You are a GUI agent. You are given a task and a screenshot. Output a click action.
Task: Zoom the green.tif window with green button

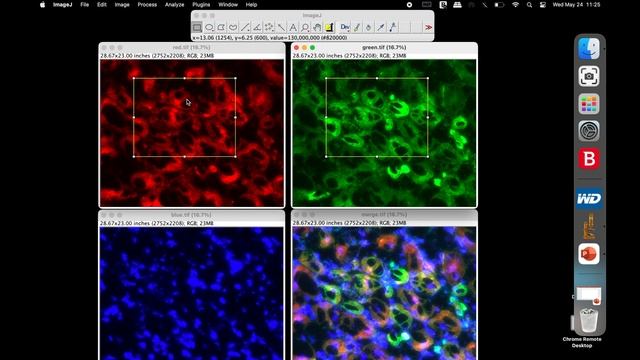[x=312, y=48]
